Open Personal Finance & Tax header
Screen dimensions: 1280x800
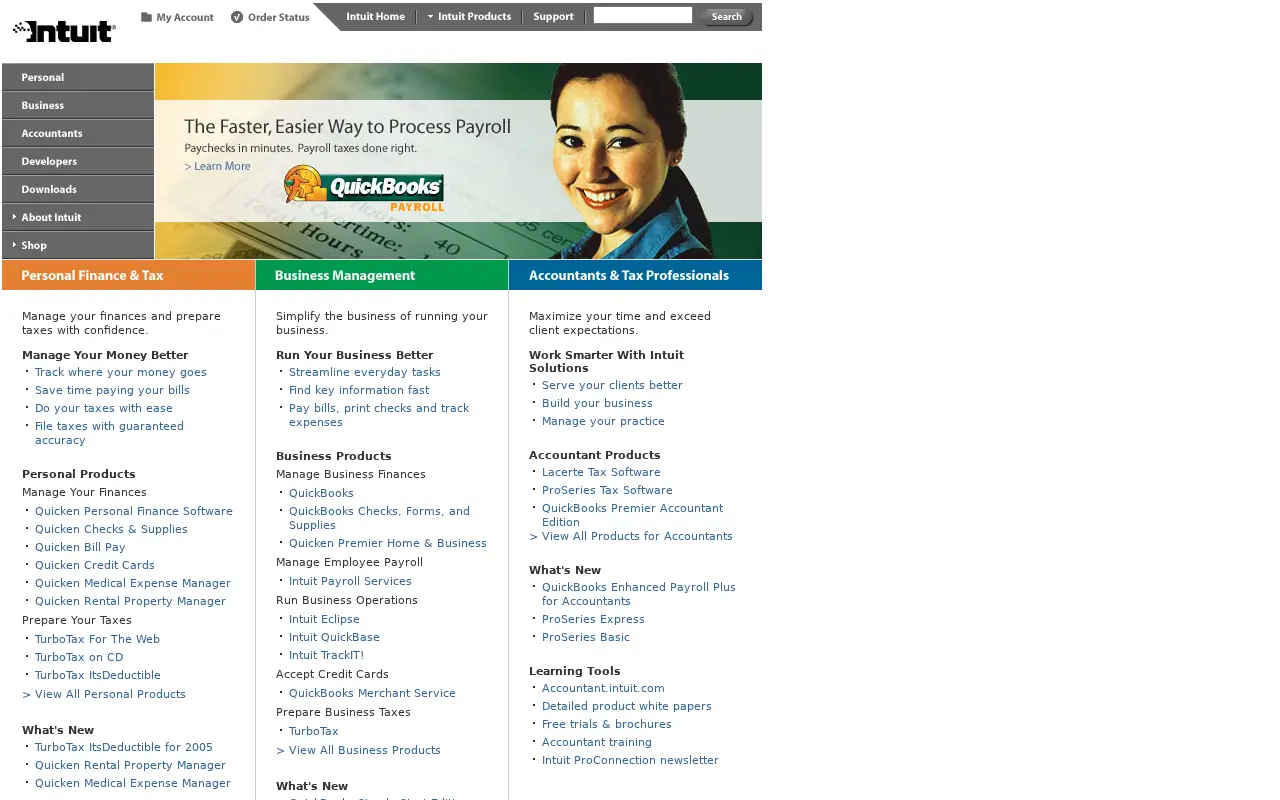point(129,275)
